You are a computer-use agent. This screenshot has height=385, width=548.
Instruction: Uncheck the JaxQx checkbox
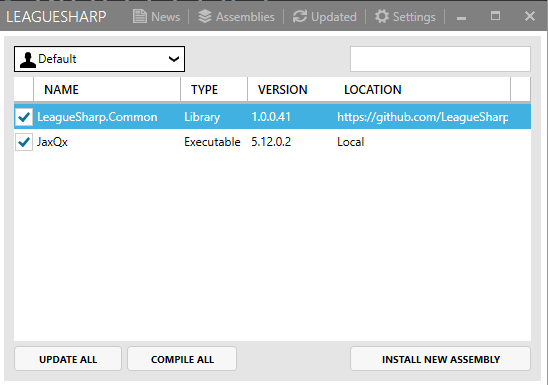coord(24,142)
